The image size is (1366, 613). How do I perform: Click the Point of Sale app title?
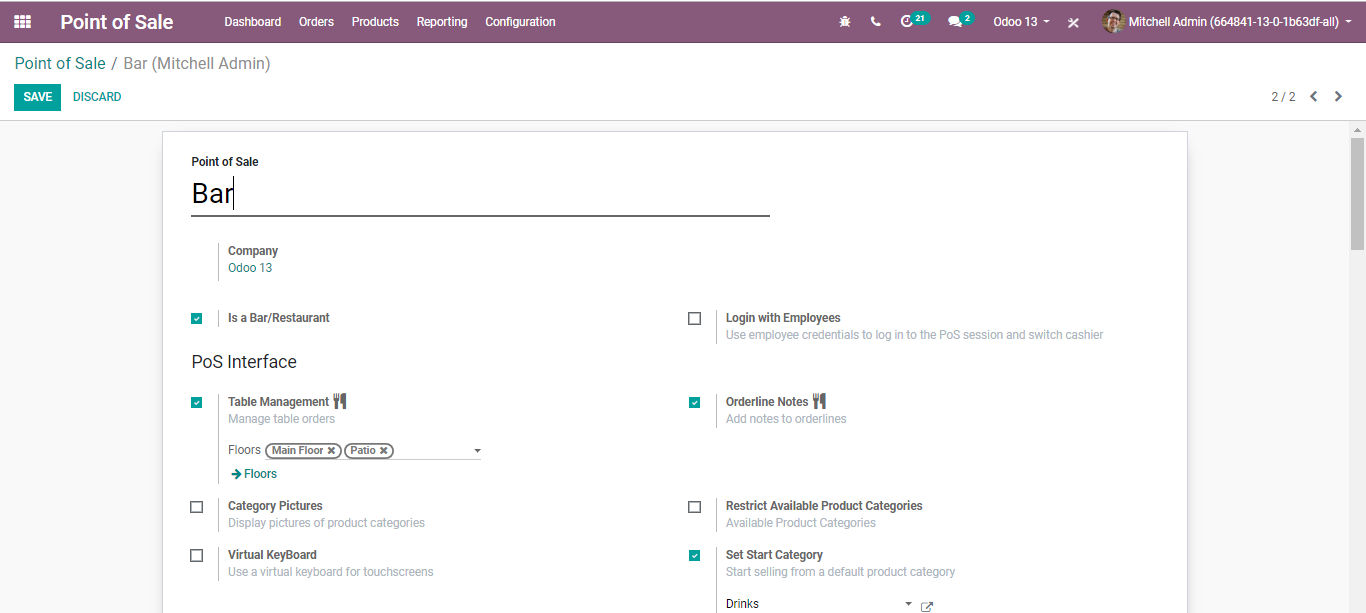117,22
